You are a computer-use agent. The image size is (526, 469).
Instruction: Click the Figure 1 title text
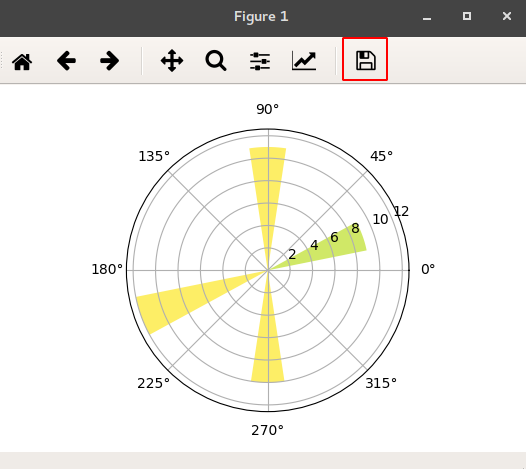tap(261, 16)
